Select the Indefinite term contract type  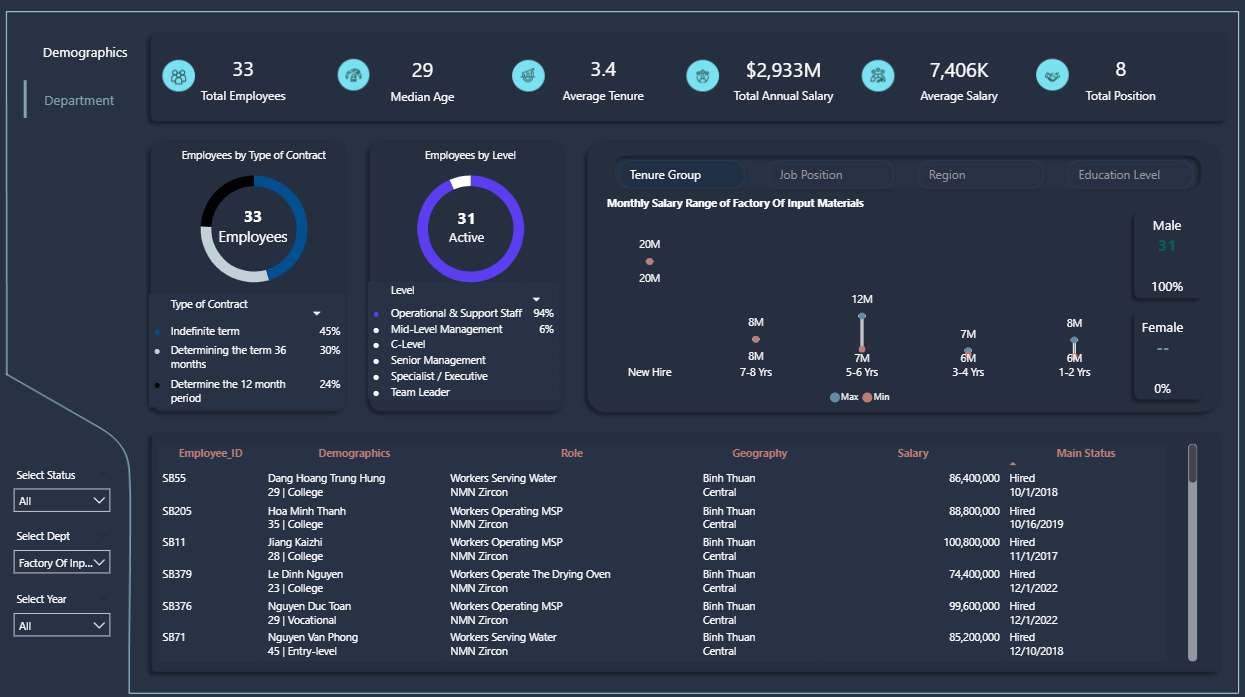[x=205, y=331]
